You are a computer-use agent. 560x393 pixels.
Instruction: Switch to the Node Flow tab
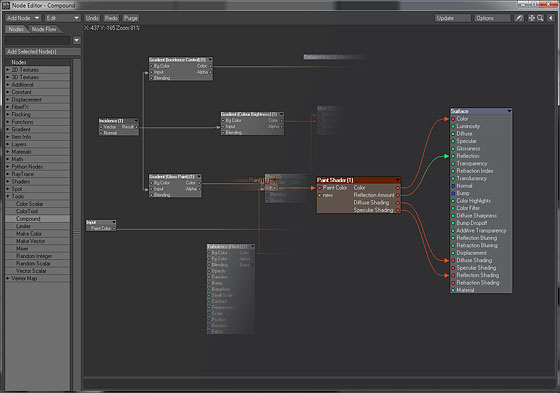pyautogui.click(x=44, y=29)
